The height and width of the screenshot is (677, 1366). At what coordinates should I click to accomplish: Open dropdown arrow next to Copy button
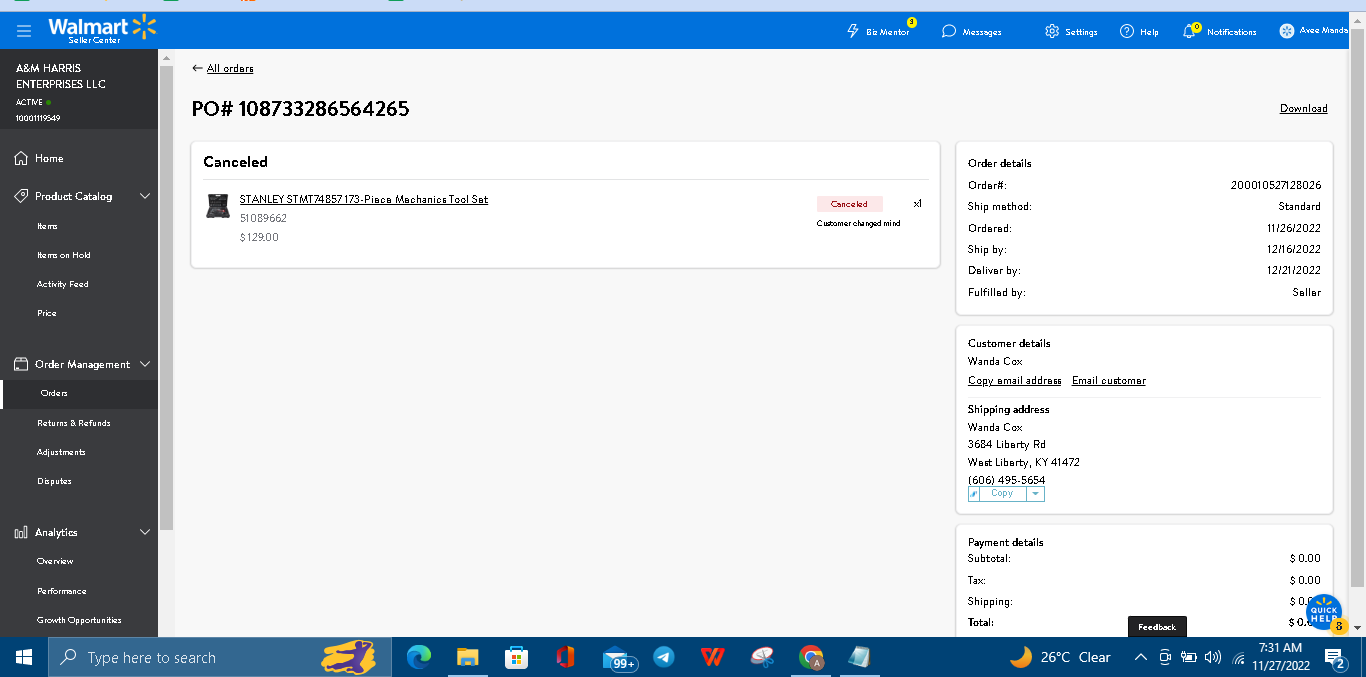pyautogui.click(x=1036, y=494)
